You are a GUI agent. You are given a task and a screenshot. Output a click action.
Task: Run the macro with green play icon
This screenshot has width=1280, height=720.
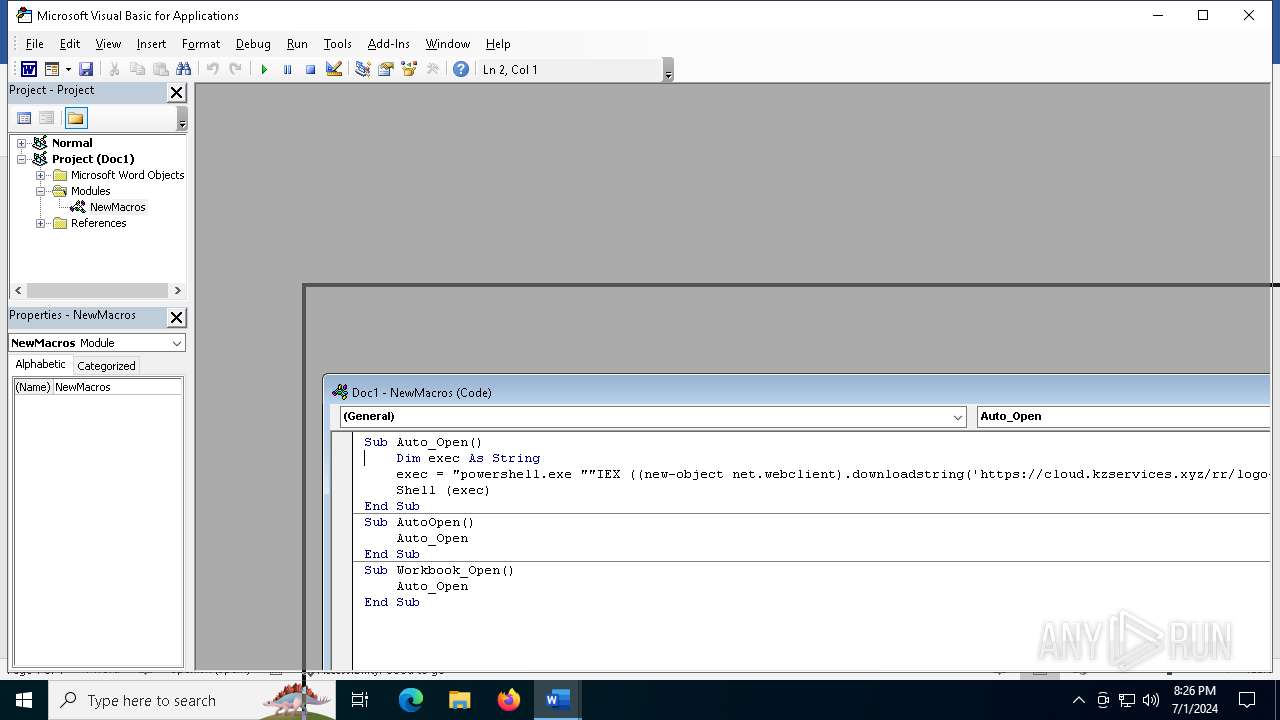click(264, 69)
